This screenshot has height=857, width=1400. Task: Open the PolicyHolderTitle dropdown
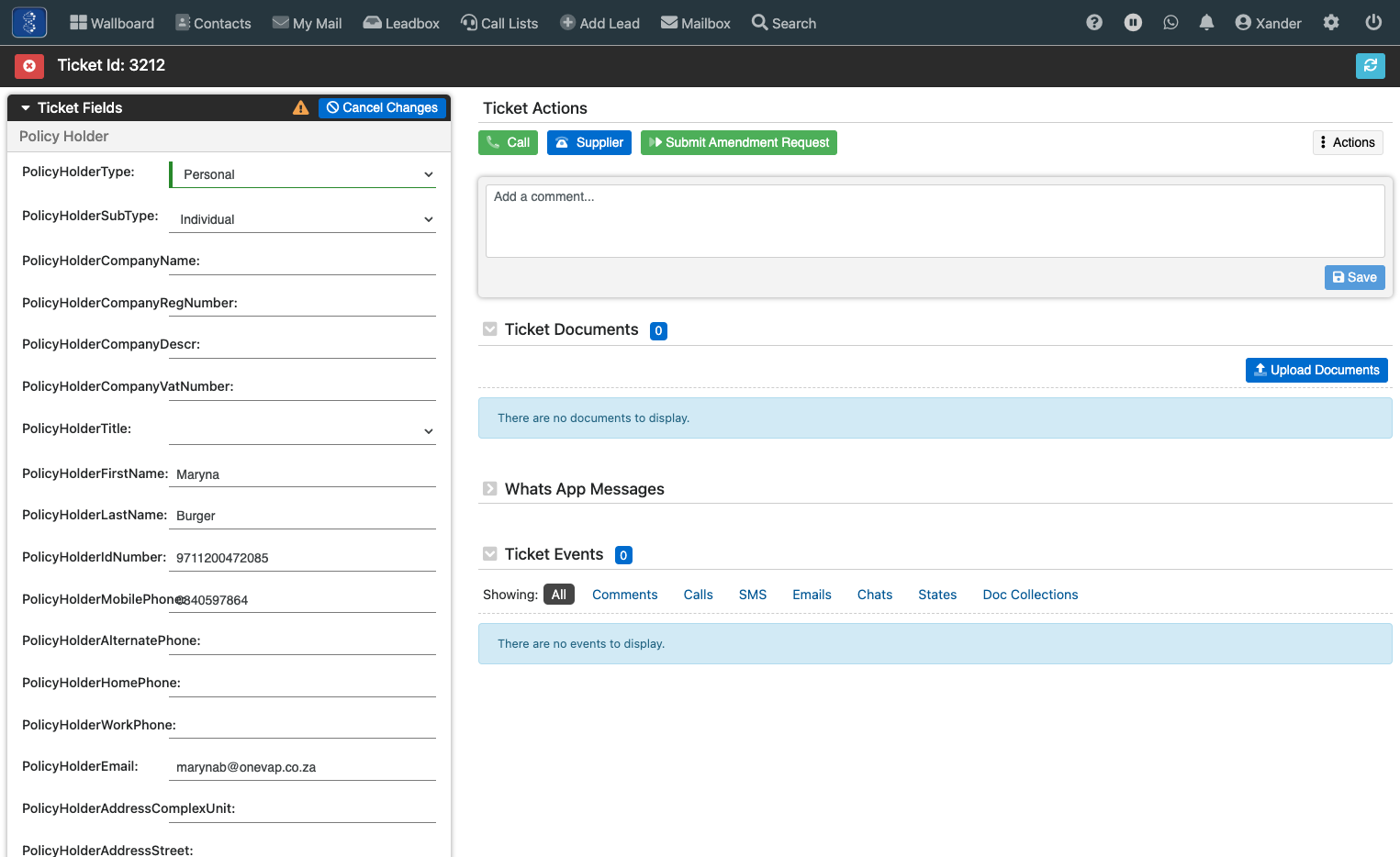point(303,431)
